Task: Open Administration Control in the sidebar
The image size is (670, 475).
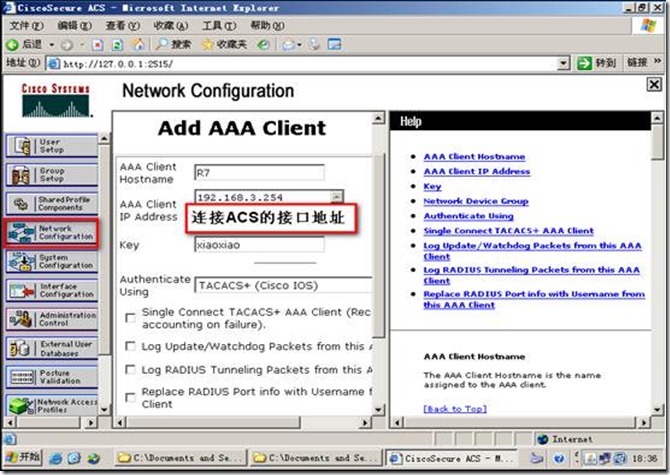Action: (52, 319)
